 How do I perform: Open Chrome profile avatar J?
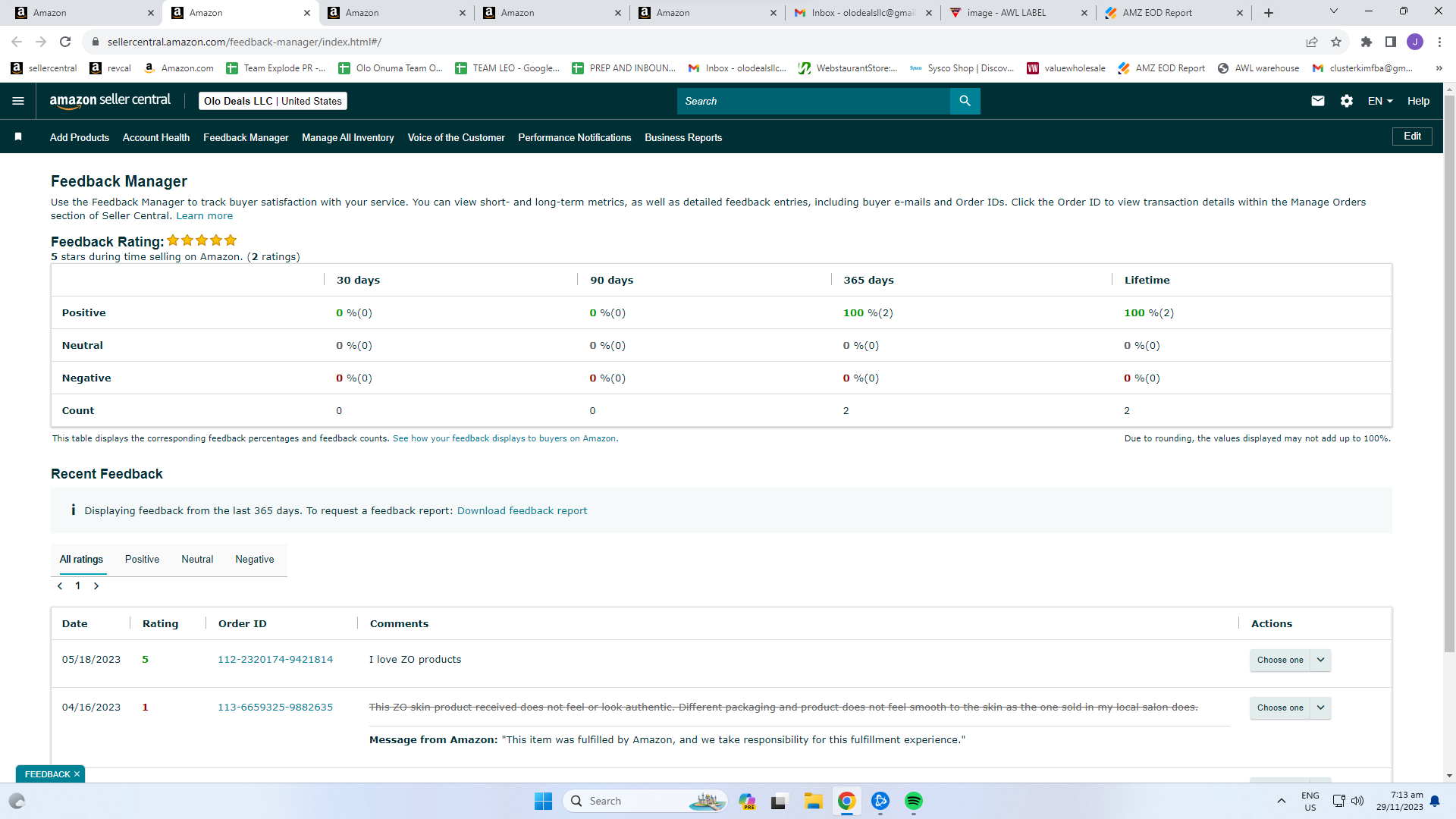pyautogui.click(x=1415, y=42)
